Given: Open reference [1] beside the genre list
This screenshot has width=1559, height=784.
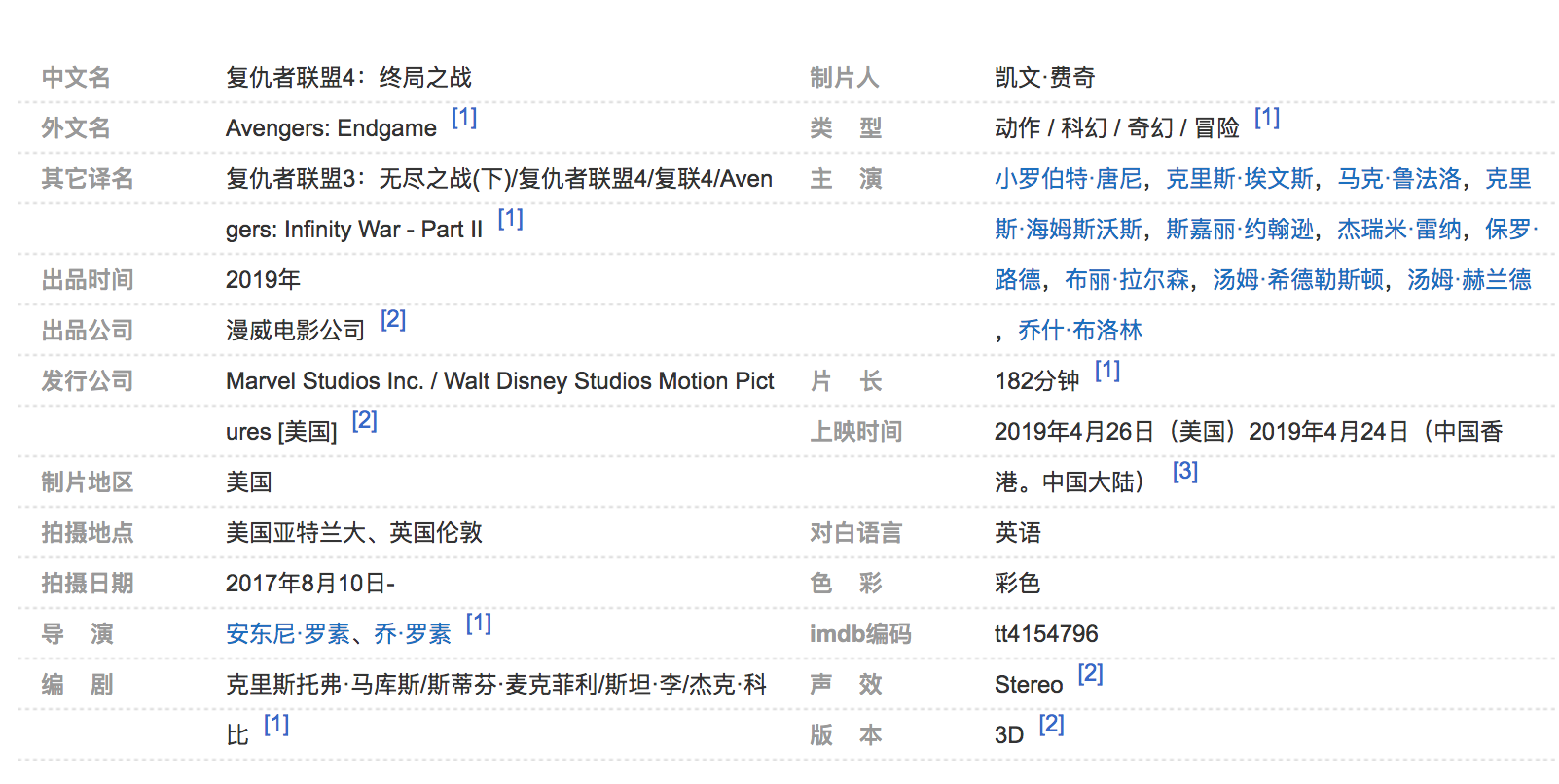Looking at the screenshot, I should coord(1267,118).
